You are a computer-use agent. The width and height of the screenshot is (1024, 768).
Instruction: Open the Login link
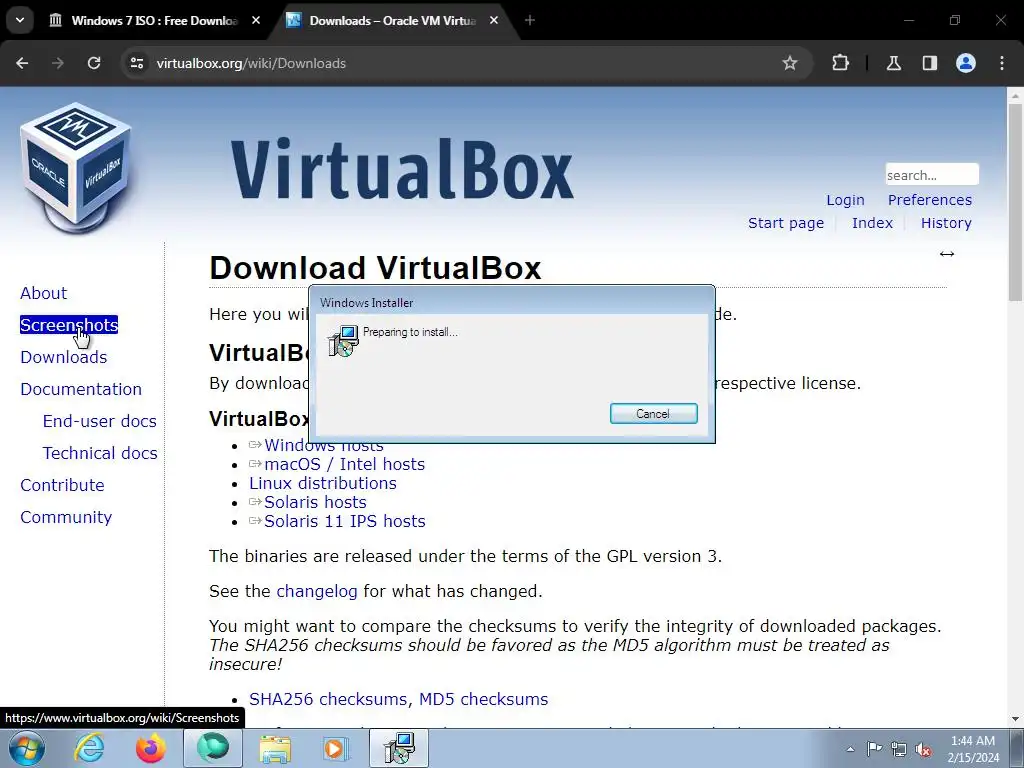point(845,200)
